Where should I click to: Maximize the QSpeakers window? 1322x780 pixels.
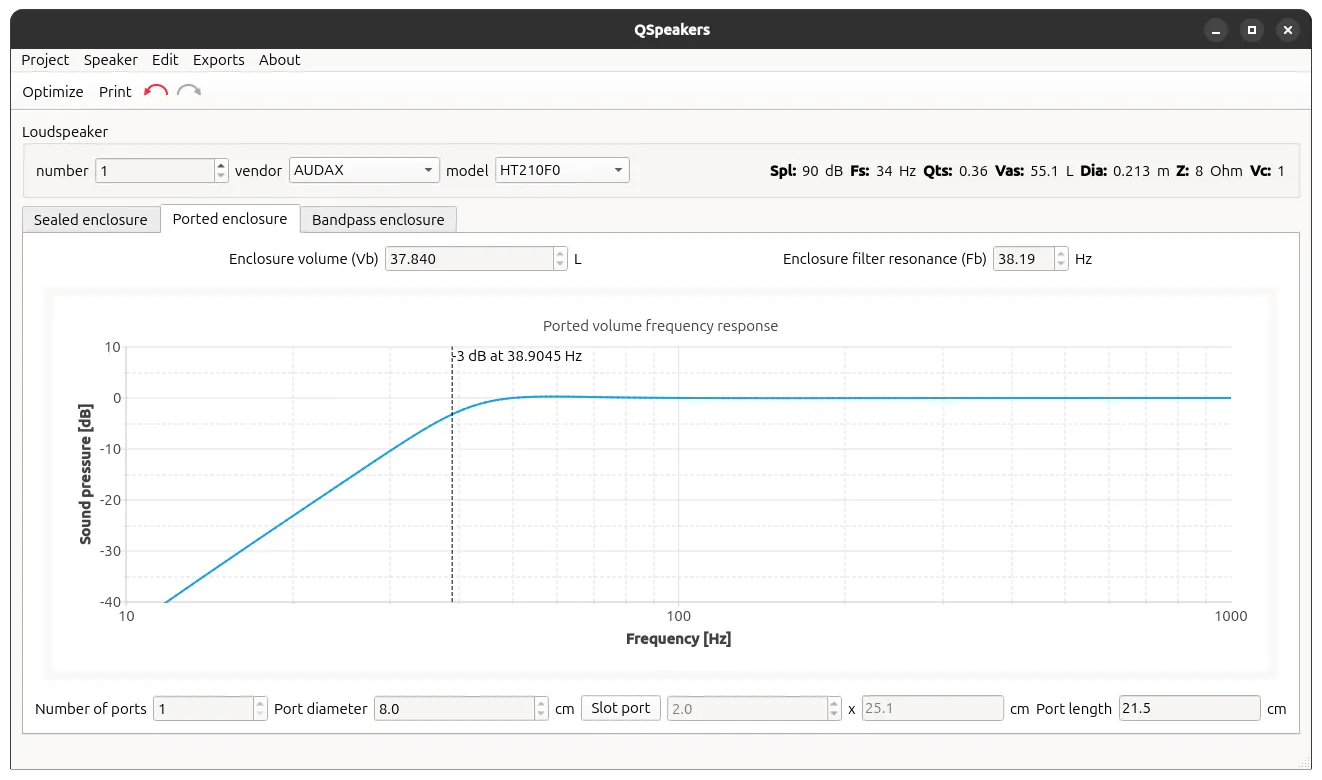coord(1252,30)
